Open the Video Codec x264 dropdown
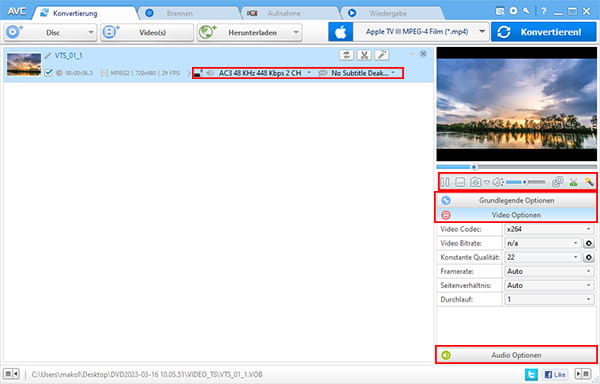 [x=549, y=229]
